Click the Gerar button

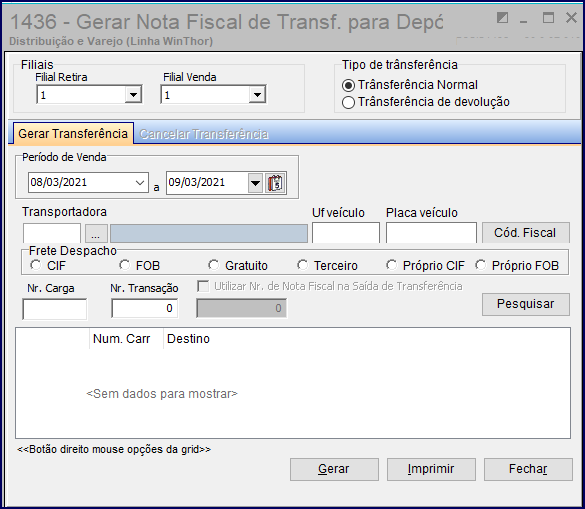[x=334, y=469]
